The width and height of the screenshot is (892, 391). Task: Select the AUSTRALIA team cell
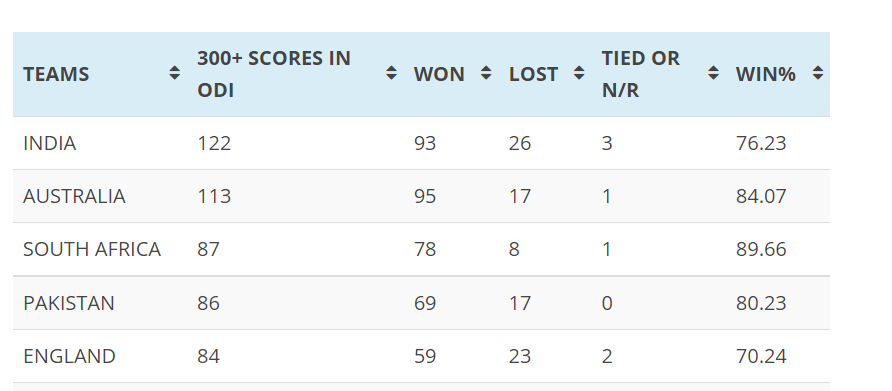click(74, 196)
